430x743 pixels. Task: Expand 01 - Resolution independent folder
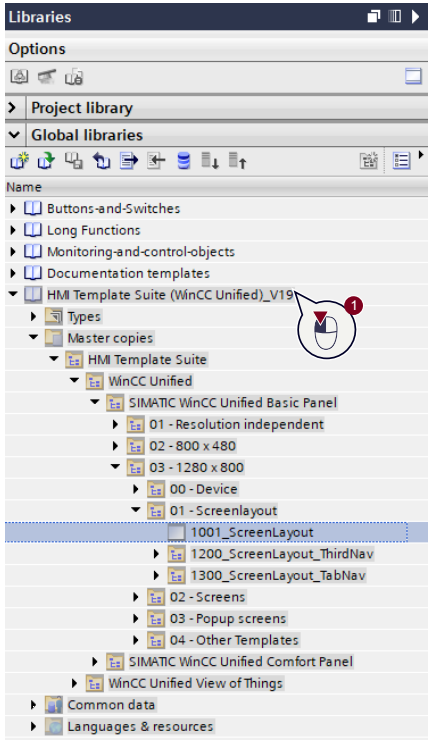(x=115, y=424)
